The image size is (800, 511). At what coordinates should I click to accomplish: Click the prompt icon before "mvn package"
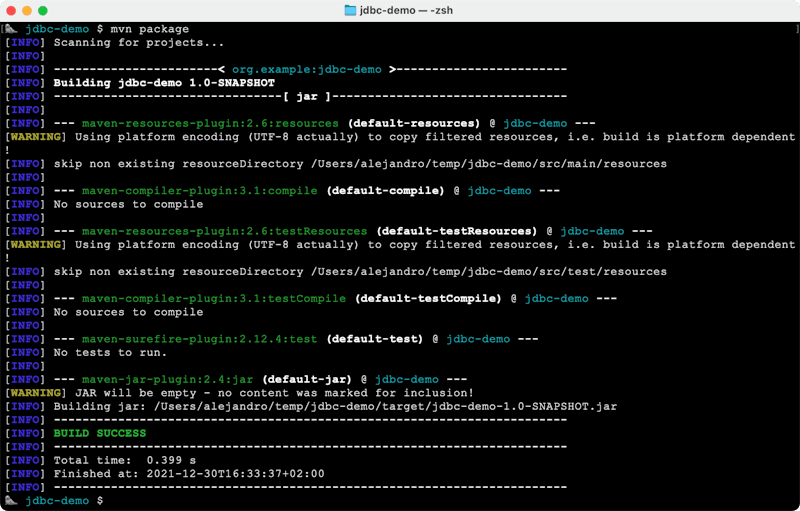click(x=12, y=29)
